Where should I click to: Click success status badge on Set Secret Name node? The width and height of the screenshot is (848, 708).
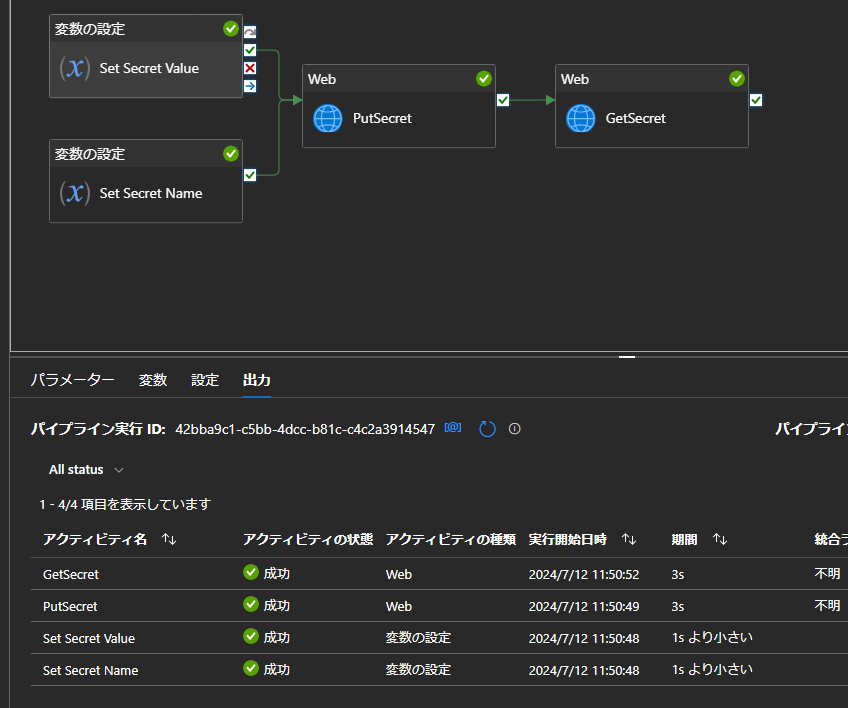(231, 154)
